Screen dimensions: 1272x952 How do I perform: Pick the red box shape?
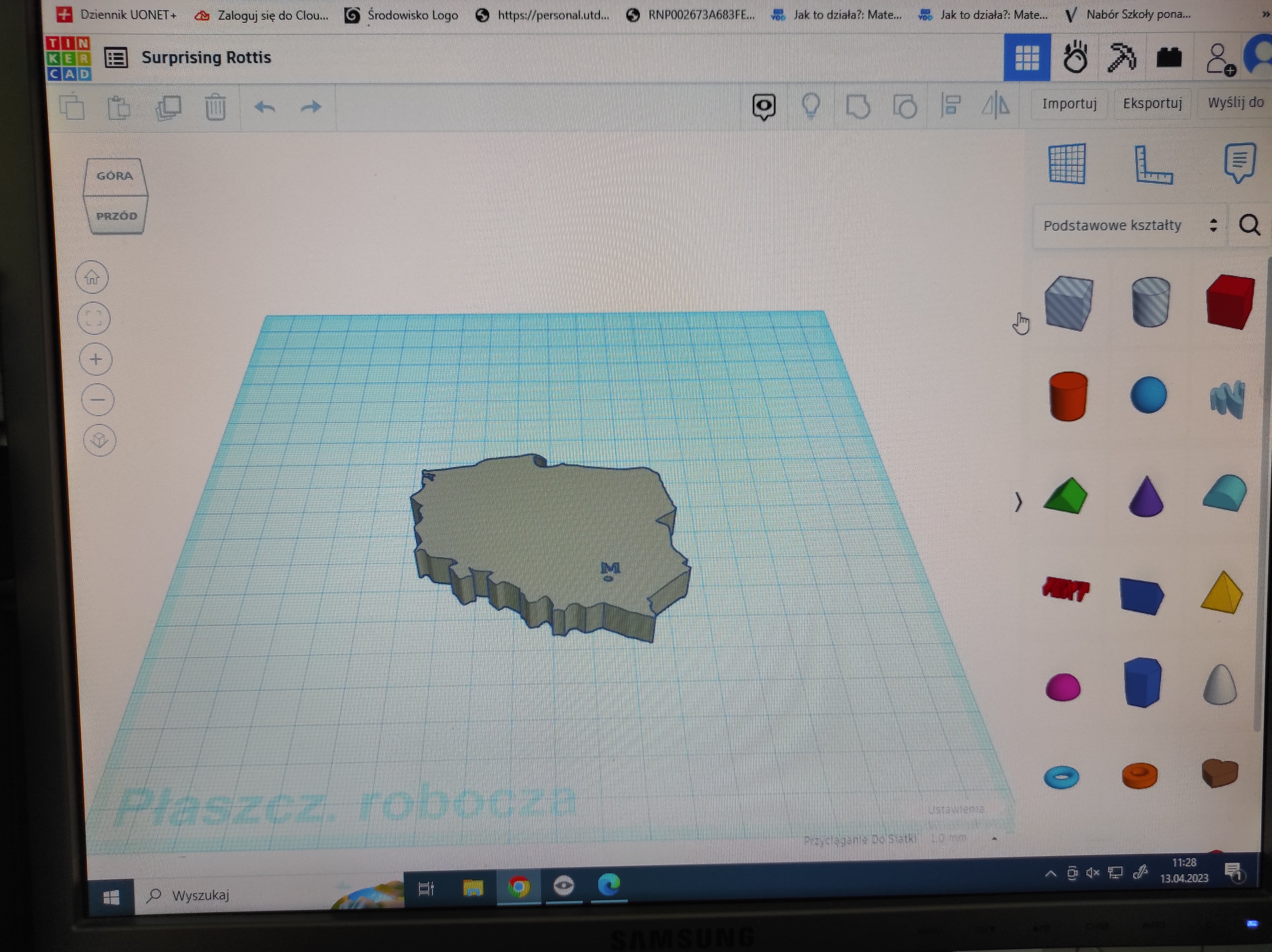point(1230,302)
